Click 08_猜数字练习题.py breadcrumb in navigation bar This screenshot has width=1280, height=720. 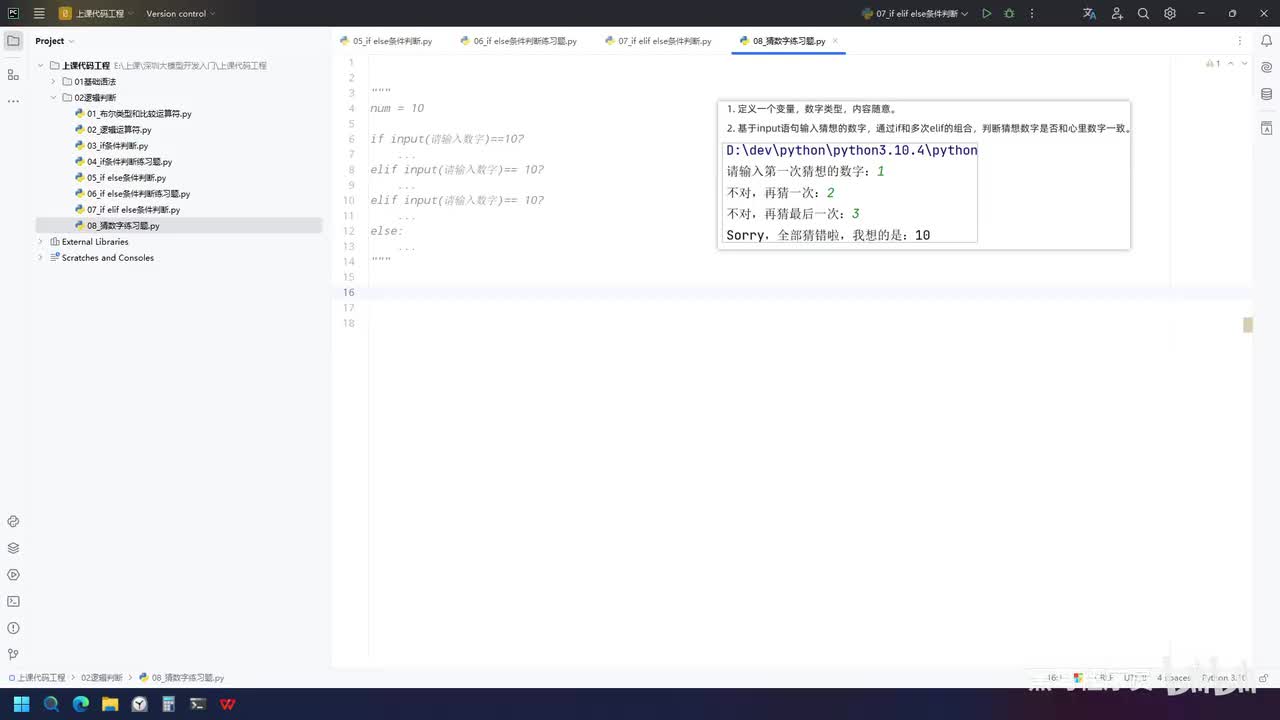pyautogui.click(x=182, y=678)
